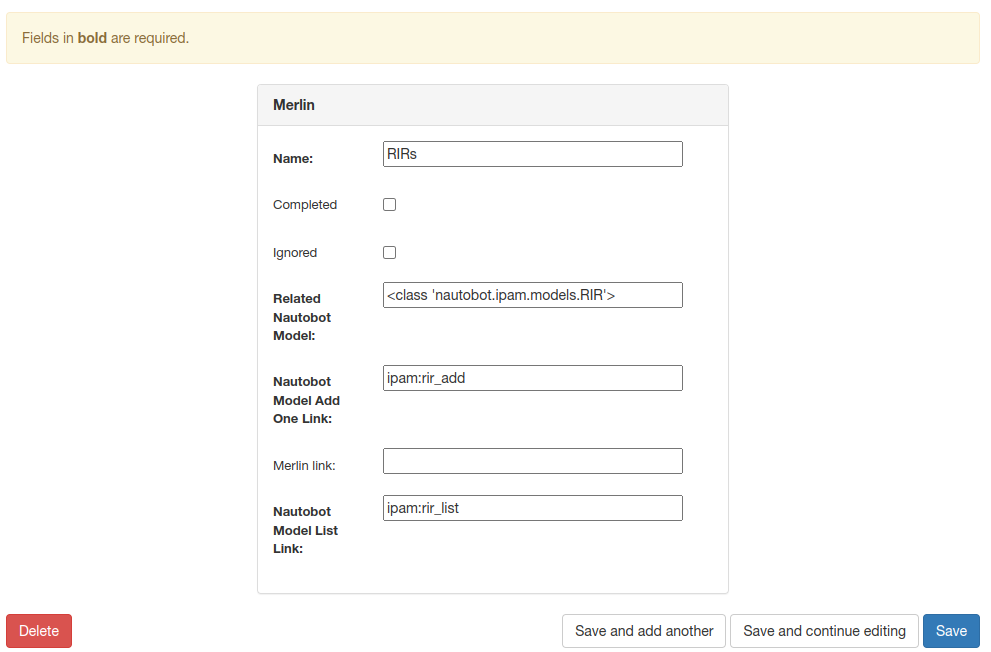
Task: Click the Completed label text
Action: pos(305,205)
